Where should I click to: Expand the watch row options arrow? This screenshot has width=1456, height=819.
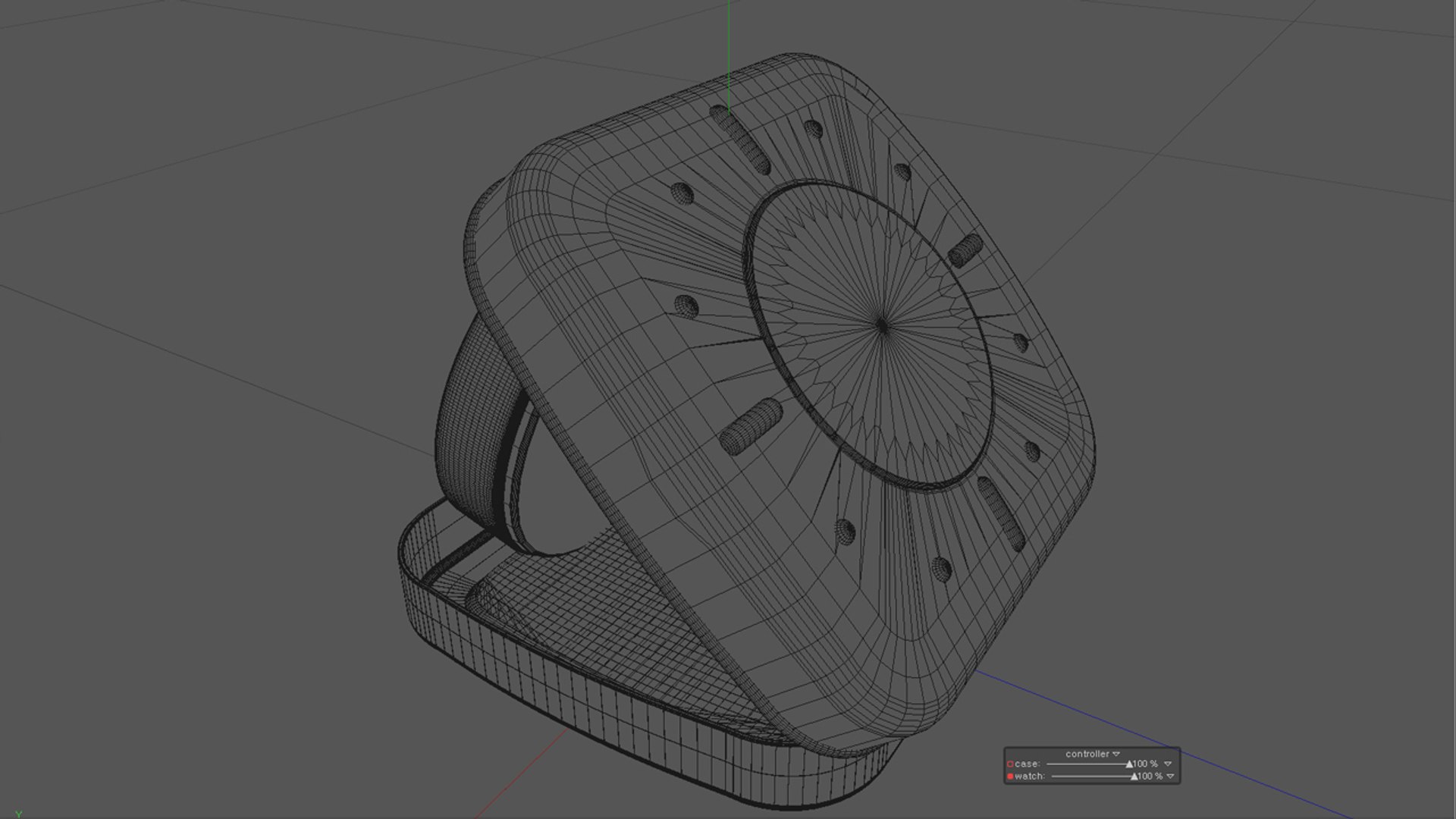[1170, 777]
